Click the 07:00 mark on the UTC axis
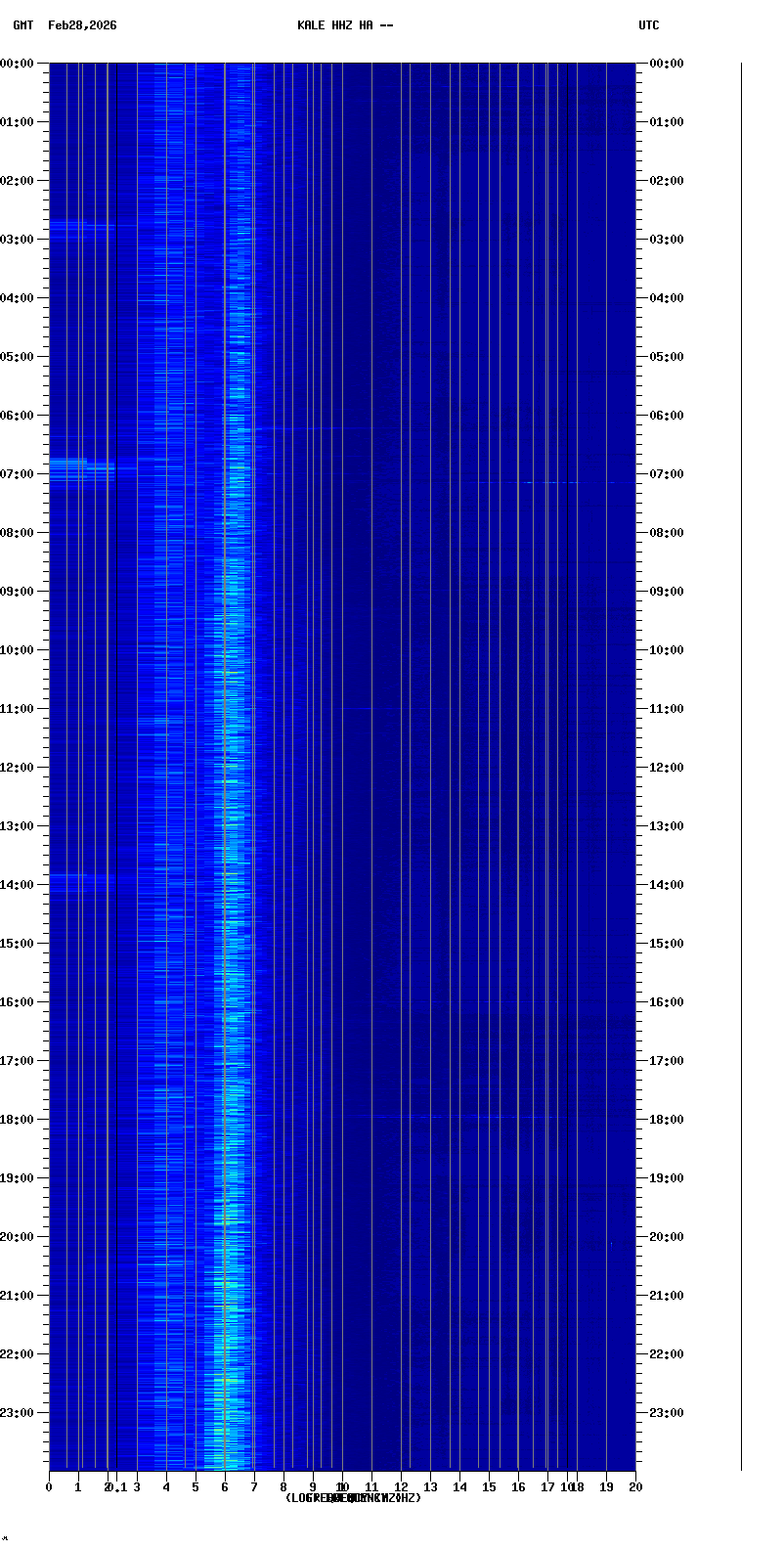The image size is (784, 1549). click(x=667, y=474)
